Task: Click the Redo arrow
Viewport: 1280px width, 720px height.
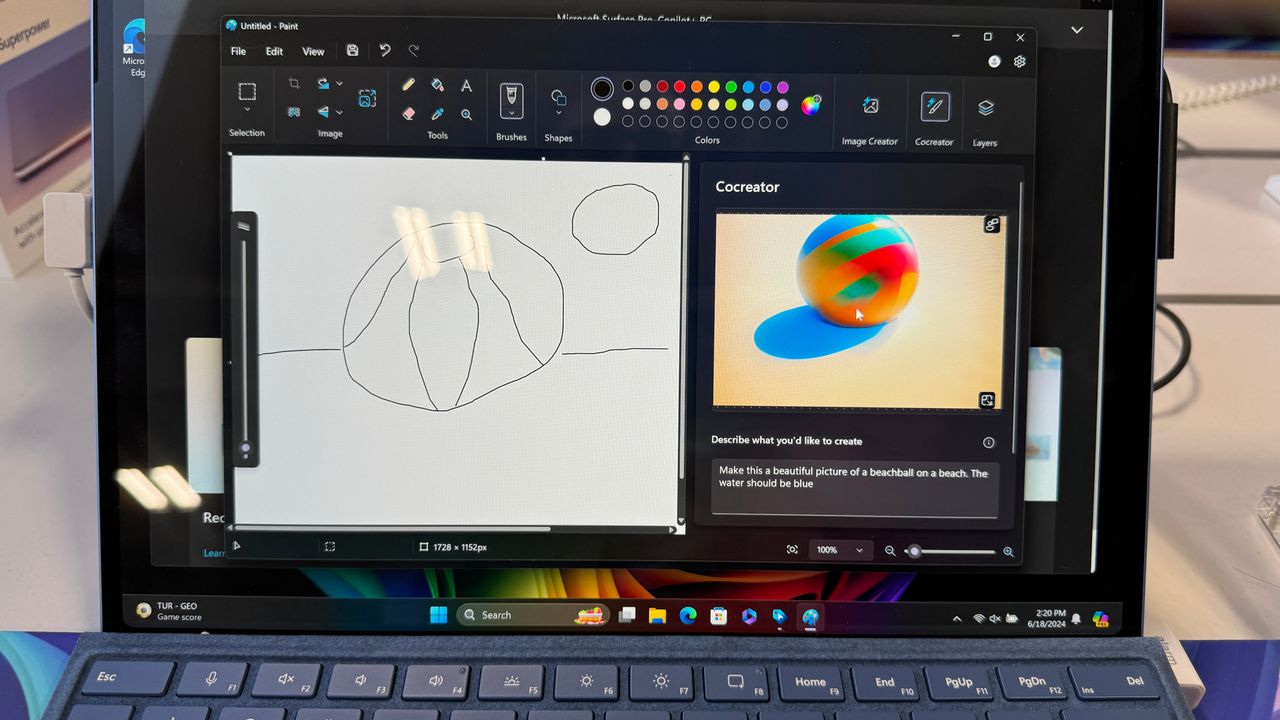Action: pos(414,51)
